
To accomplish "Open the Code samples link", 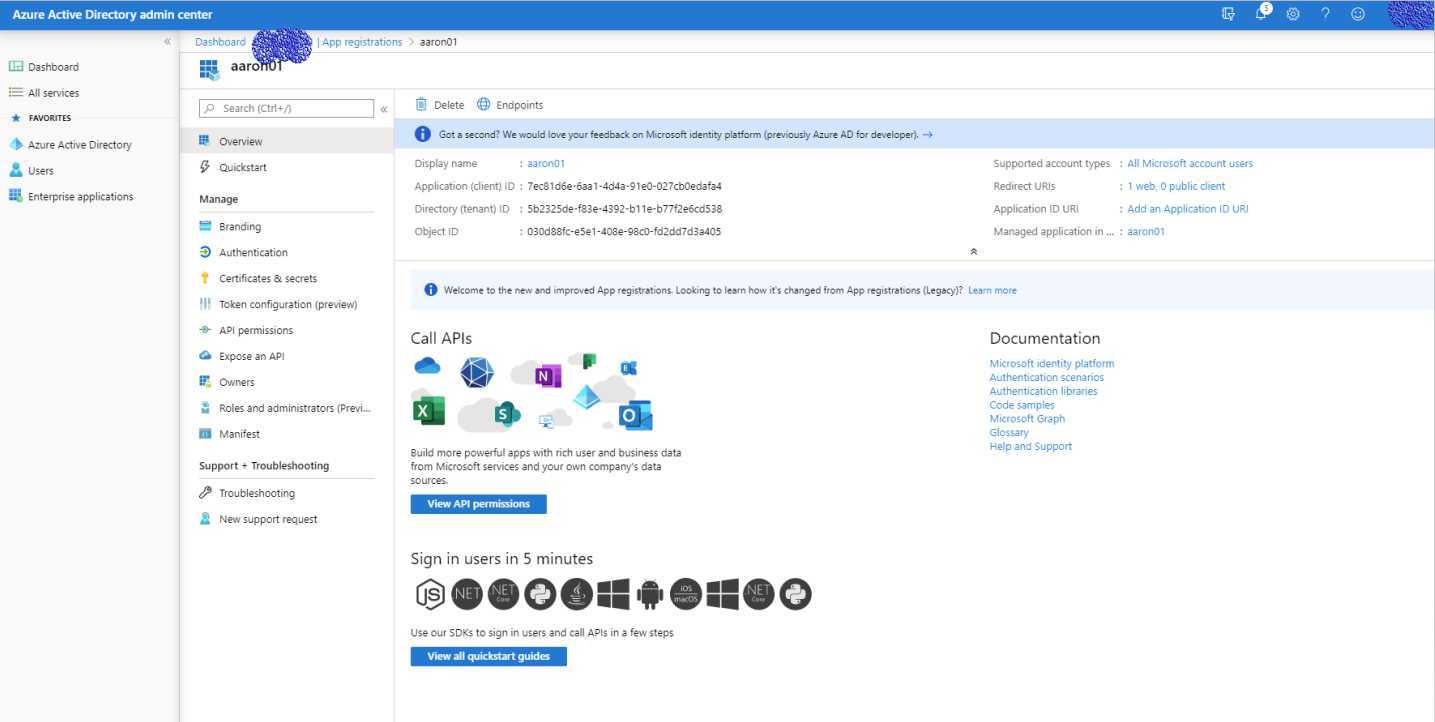I will coord(1022,405).
